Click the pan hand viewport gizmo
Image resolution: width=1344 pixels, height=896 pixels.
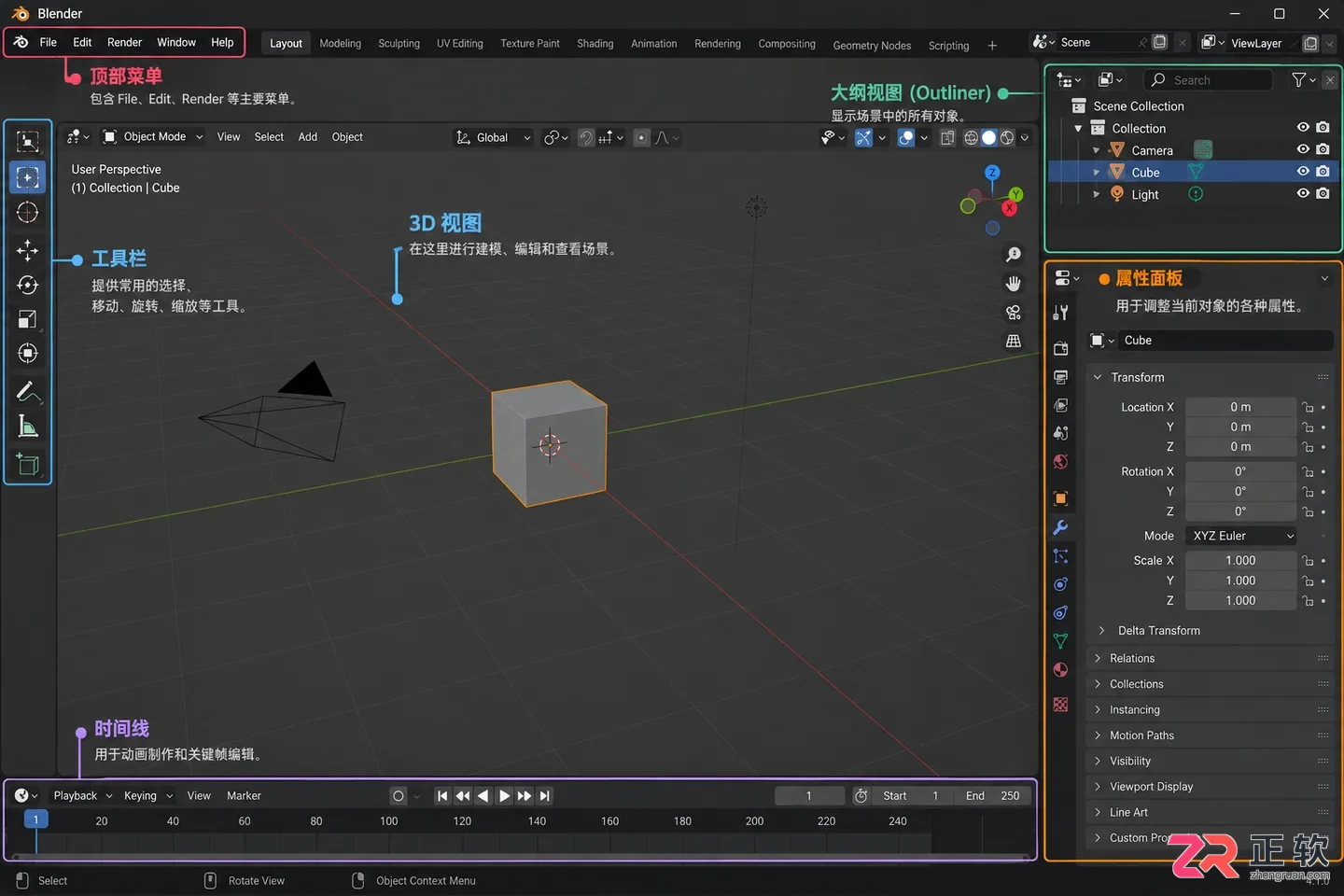(x=1013, y=283)
